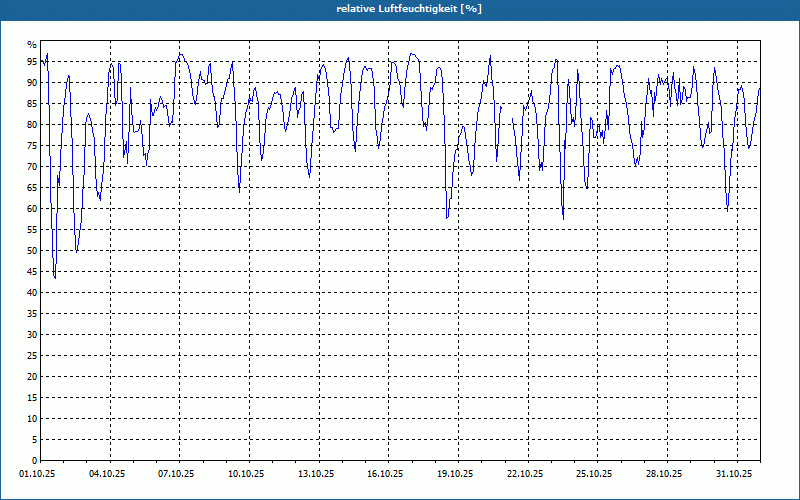
Task: Select the x-axis date label 16.10.25
Action: [385, 474]
